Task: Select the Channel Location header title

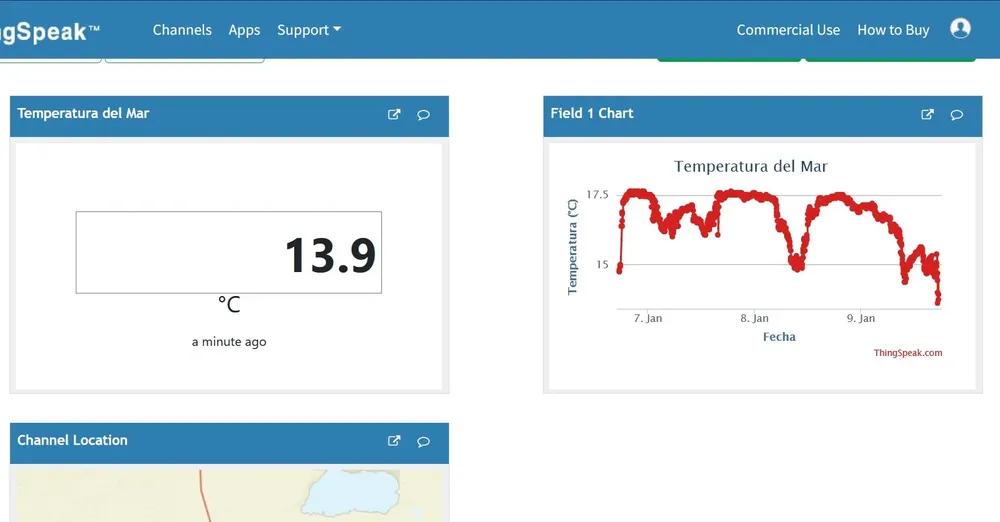Action: click(x=72, y=440)
